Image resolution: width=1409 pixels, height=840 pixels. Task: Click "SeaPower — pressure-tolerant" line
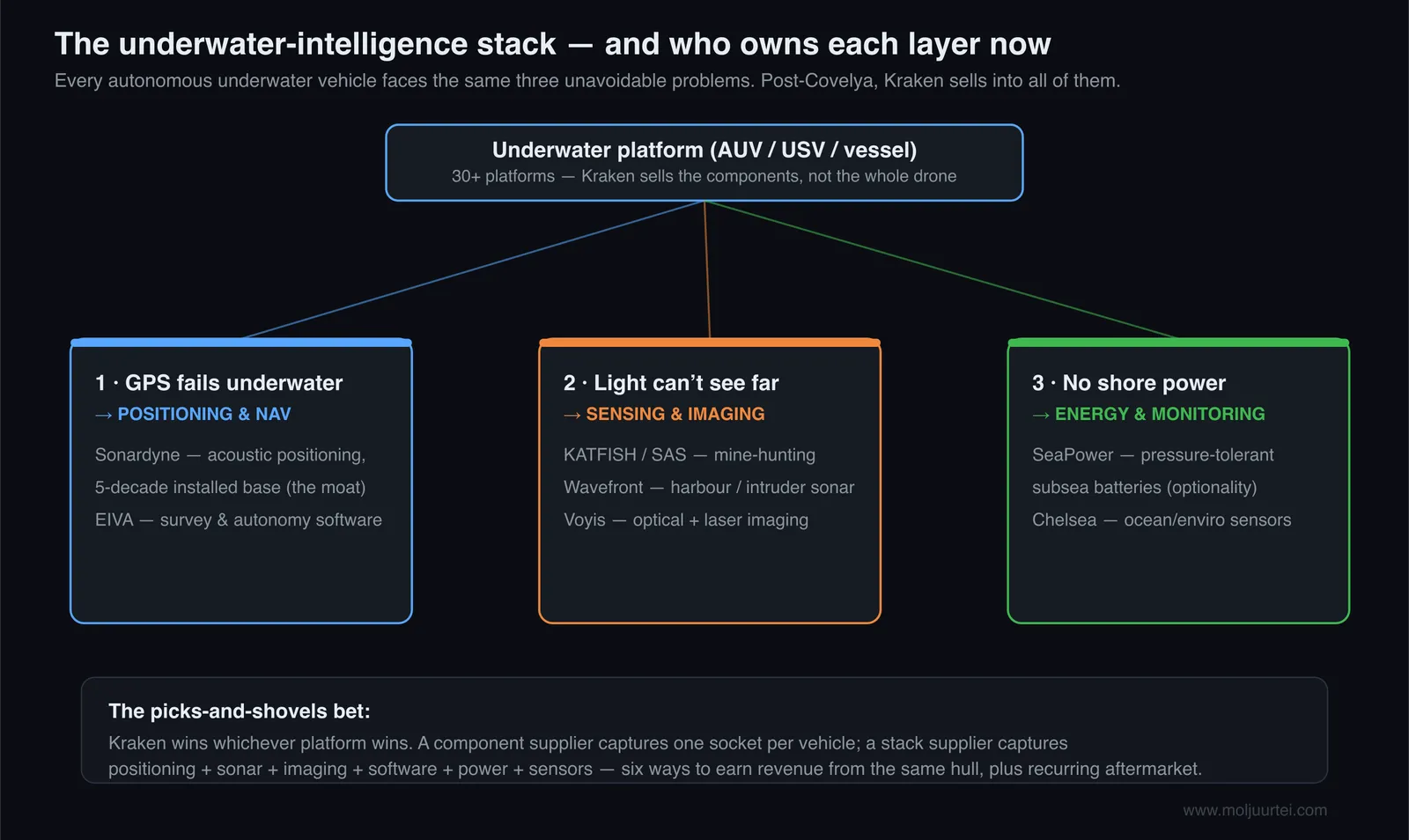(x=1153, y=455)
